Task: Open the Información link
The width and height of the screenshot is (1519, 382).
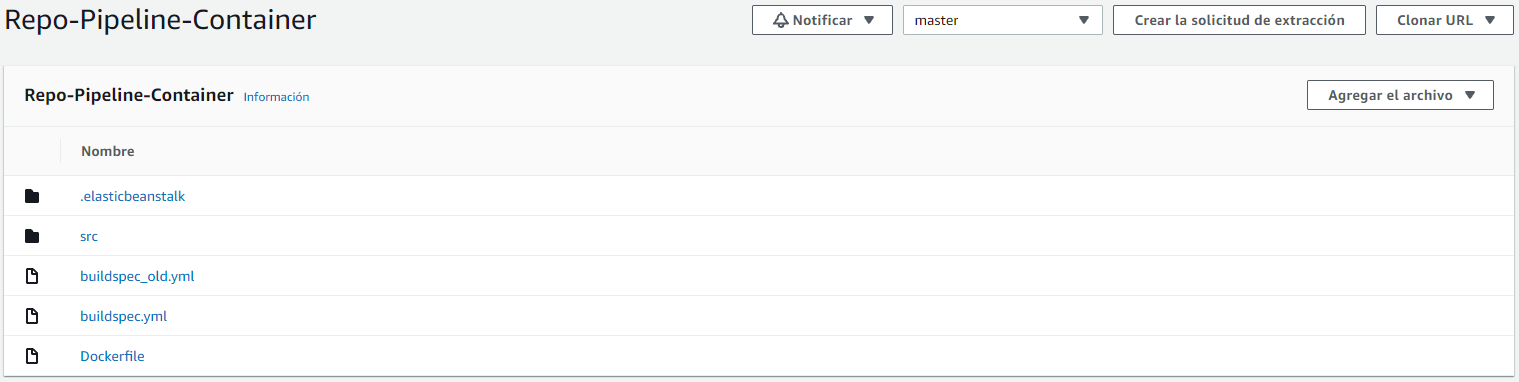Action: [x=277, y=97]
